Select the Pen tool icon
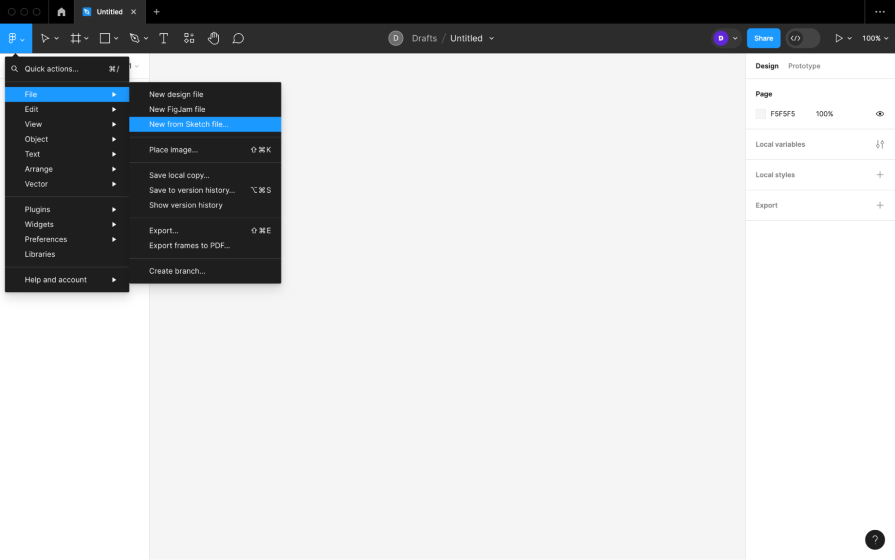 (x=134, y=38)
